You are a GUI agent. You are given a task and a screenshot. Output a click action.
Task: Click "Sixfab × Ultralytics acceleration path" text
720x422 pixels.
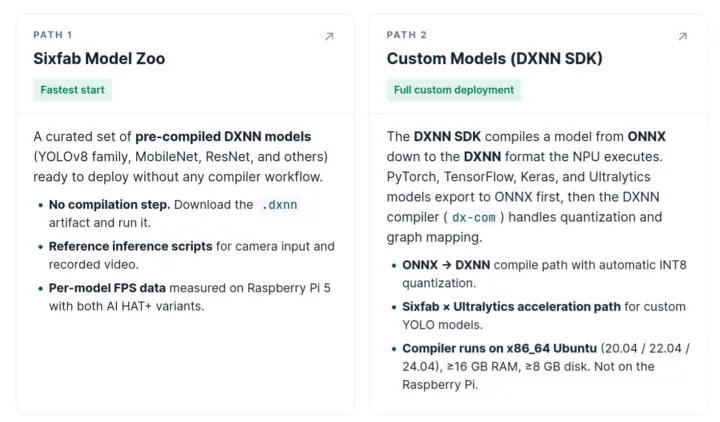pyautogui.click(x=511, y=307)
